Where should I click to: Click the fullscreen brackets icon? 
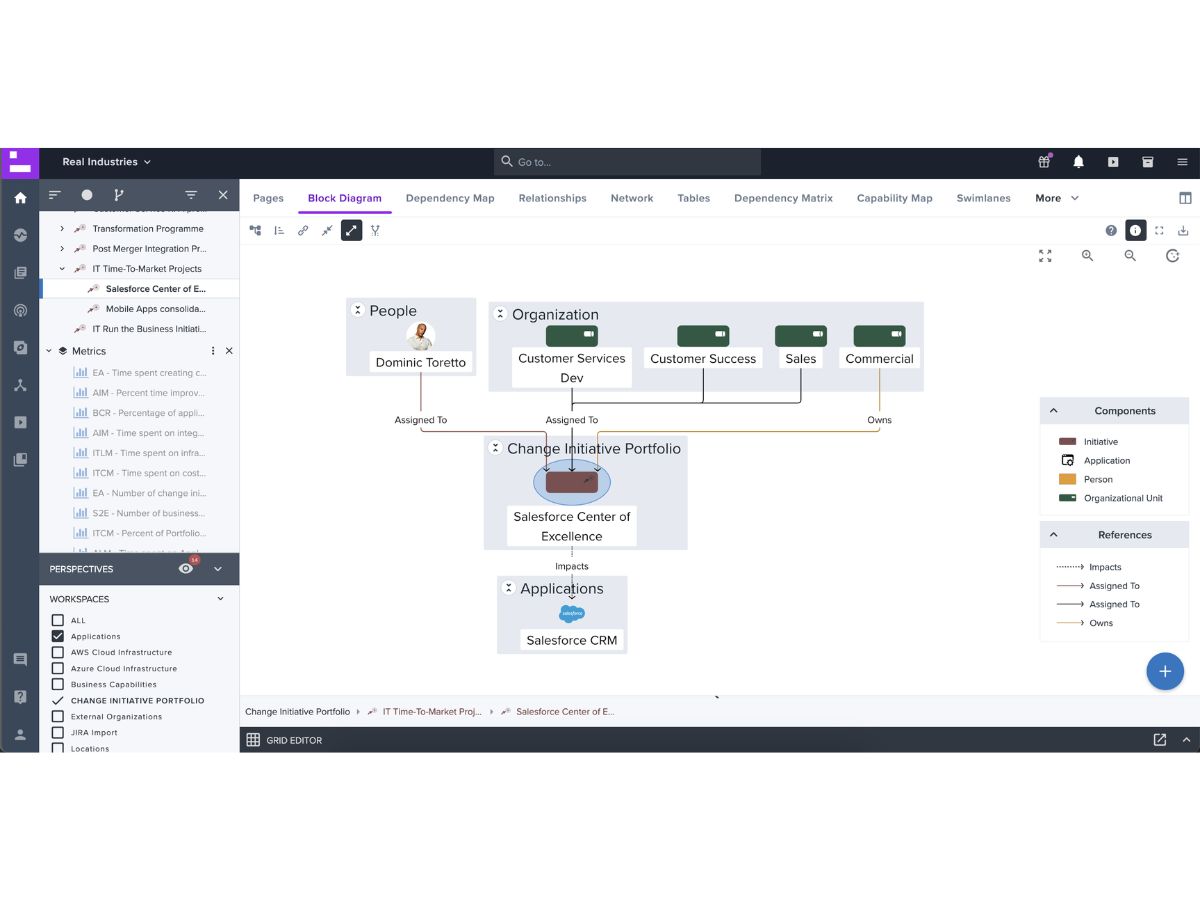[1159, 230]
